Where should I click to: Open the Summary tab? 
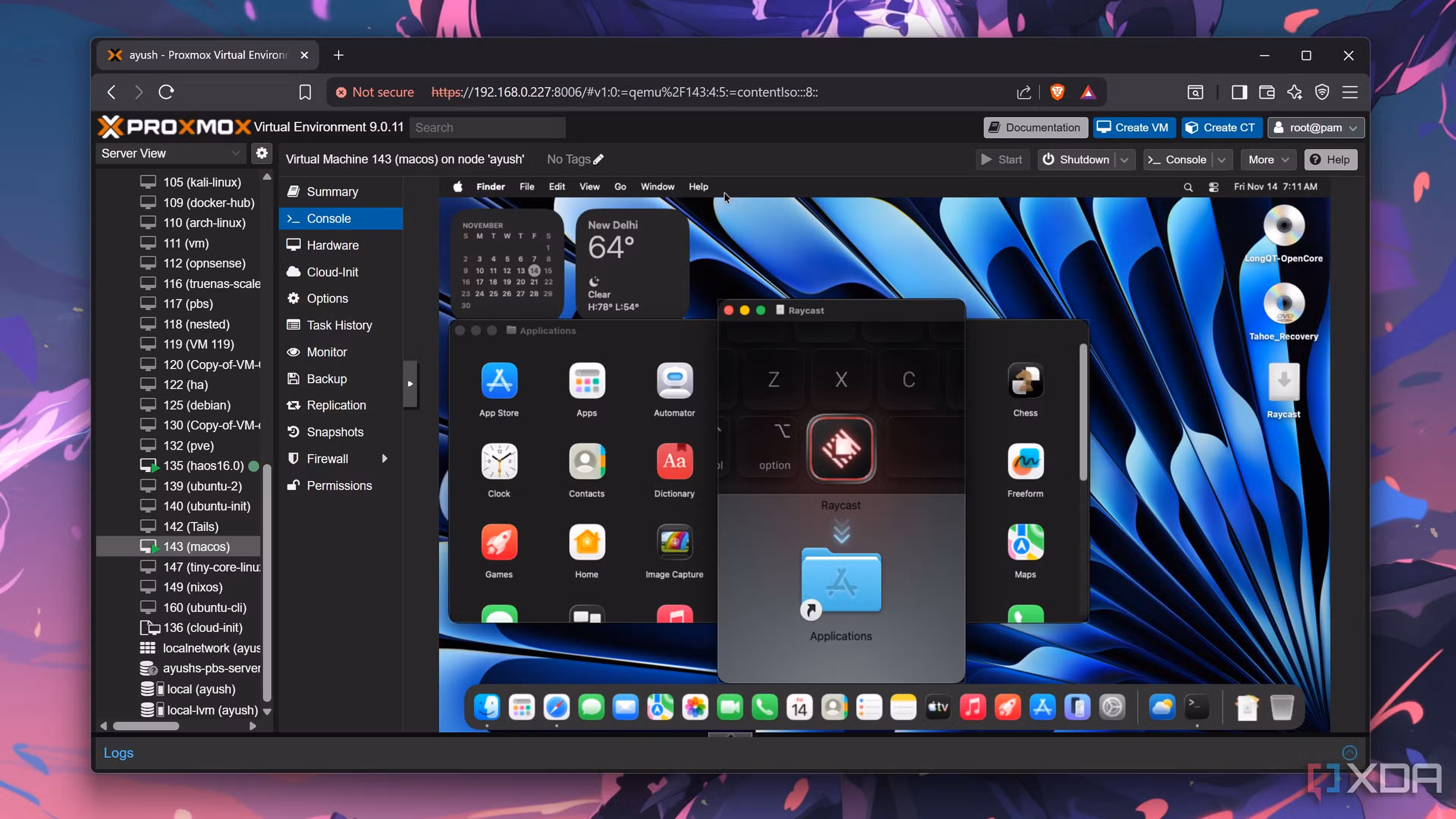[340, 191]
